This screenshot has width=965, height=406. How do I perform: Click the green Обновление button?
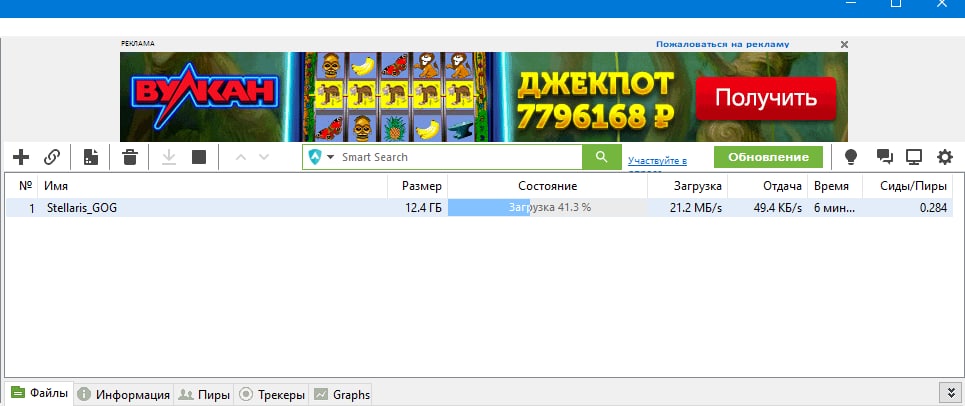768,157
